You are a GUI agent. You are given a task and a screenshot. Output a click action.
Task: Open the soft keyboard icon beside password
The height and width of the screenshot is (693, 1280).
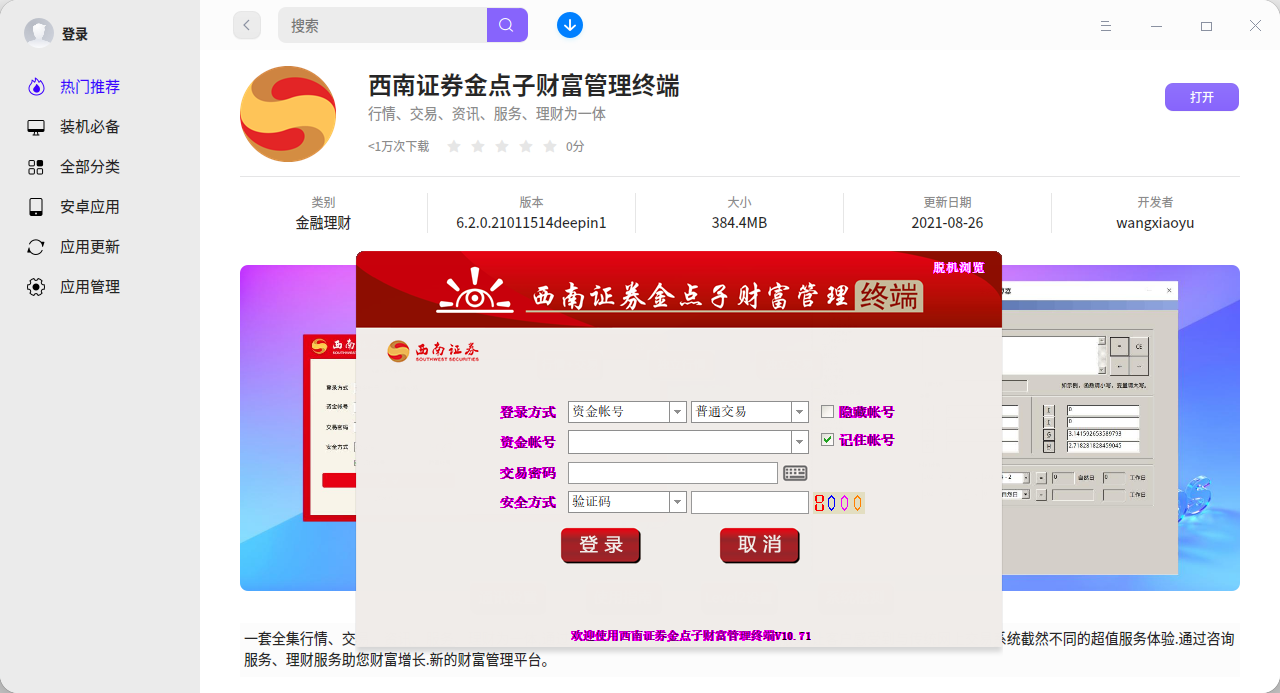[795, 473]
